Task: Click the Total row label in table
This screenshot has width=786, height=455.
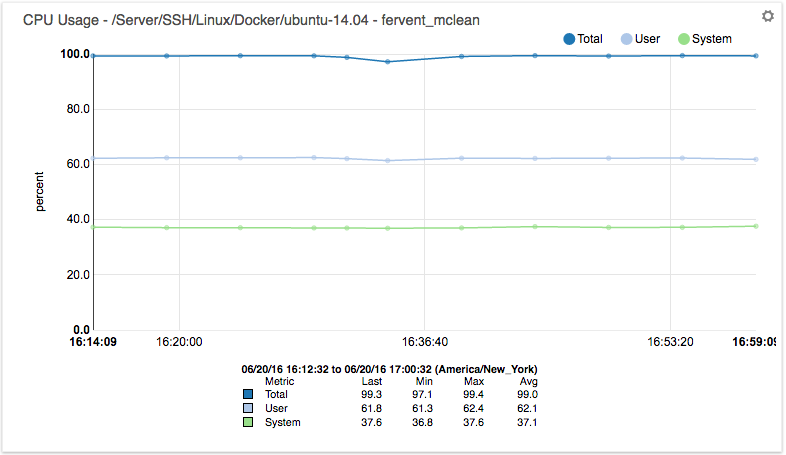Action: click(276, 394)
